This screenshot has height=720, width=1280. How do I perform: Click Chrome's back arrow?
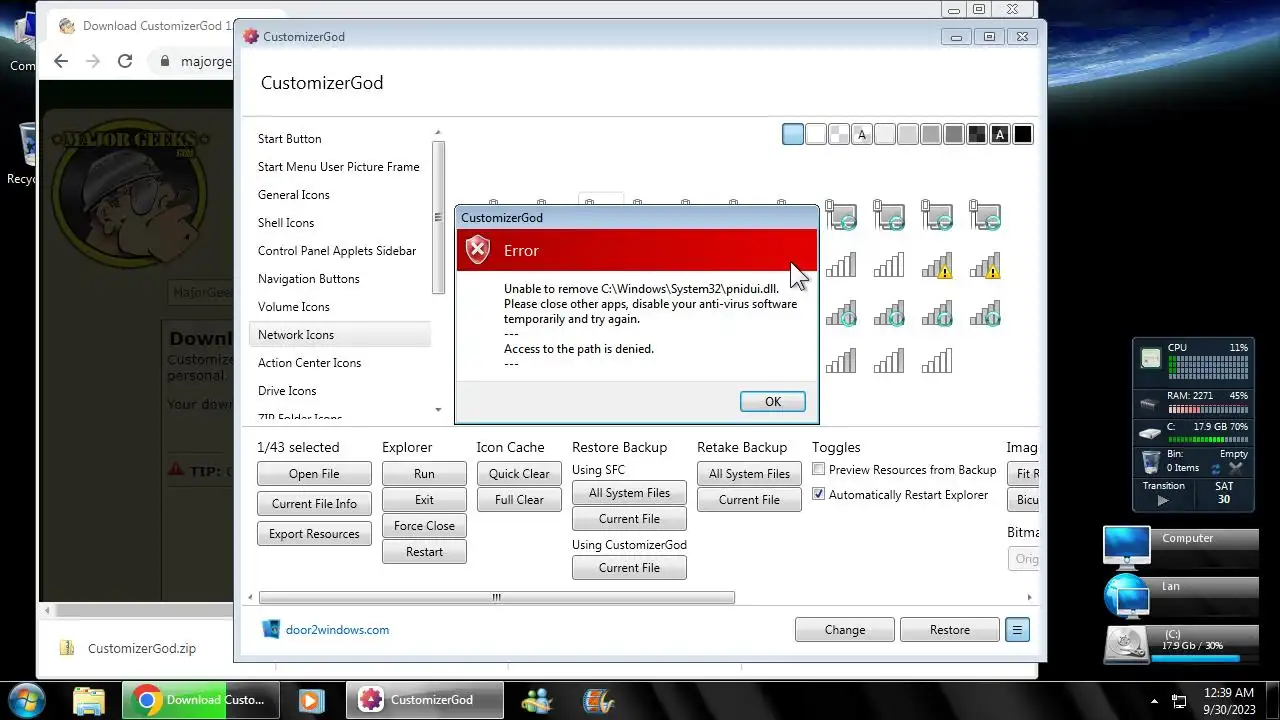point(61,61)
